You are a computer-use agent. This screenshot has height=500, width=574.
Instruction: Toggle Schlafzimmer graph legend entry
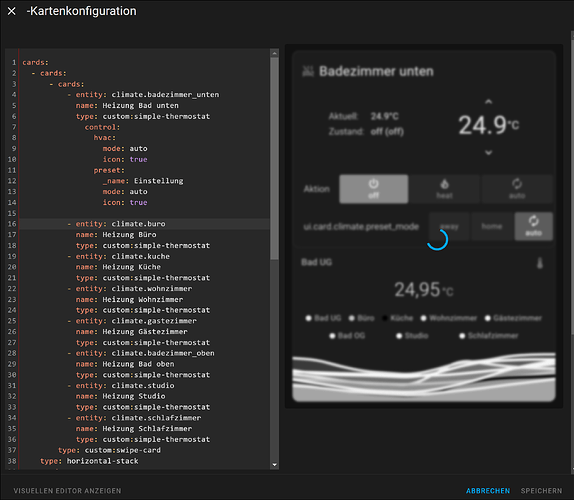489,336
